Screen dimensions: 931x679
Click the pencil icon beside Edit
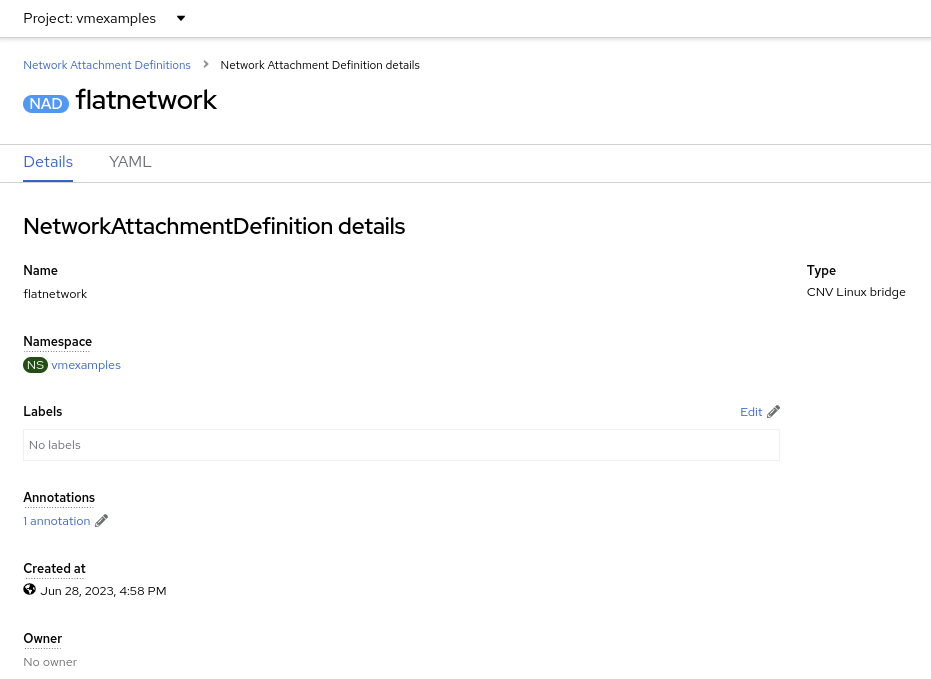(x=773, y=412)
